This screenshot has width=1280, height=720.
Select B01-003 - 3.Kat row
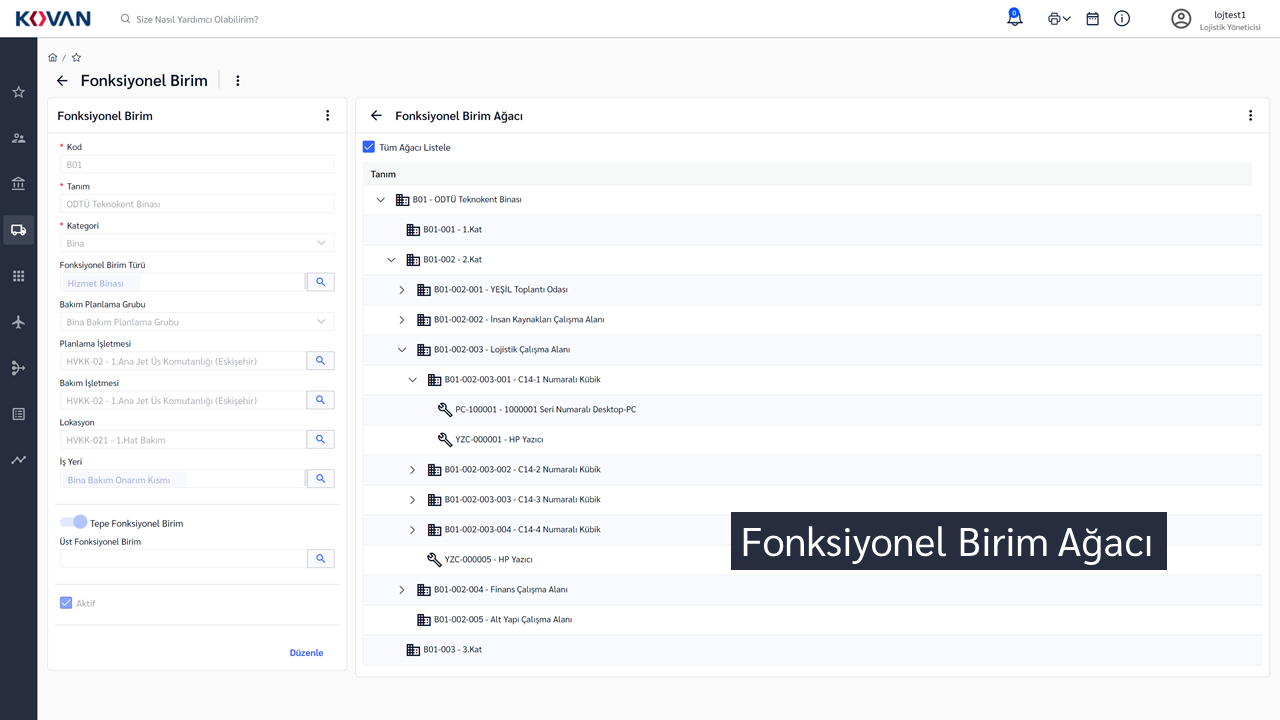tap(812, 650)
